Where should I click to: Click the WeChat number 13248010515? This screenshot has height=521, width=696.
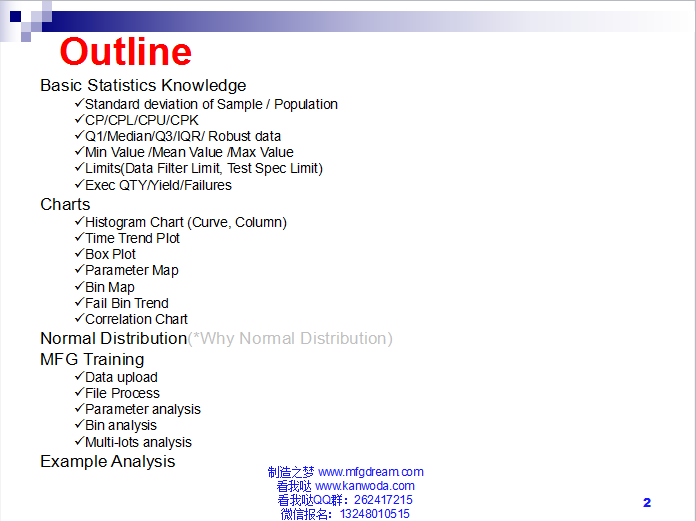click(375, 514)
